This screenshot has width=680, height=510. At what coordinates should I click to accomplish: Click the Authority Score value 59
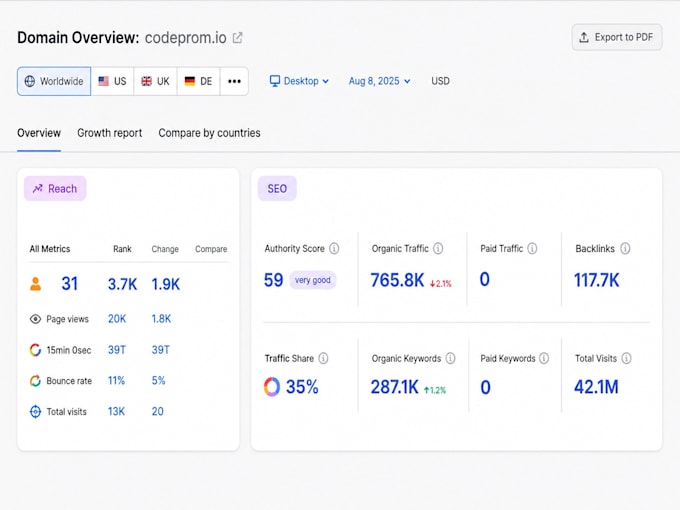pyautogui.click(x=274, y=280)
